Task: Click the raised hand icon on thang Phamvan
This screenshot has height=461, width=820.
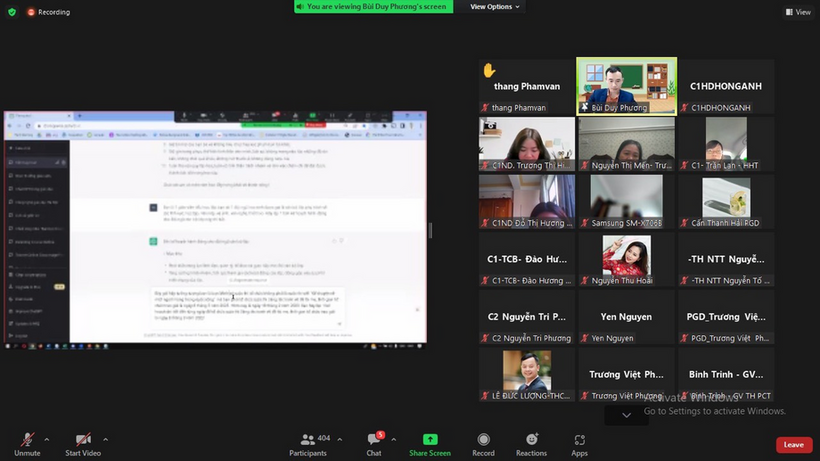Action: point(489,70)
